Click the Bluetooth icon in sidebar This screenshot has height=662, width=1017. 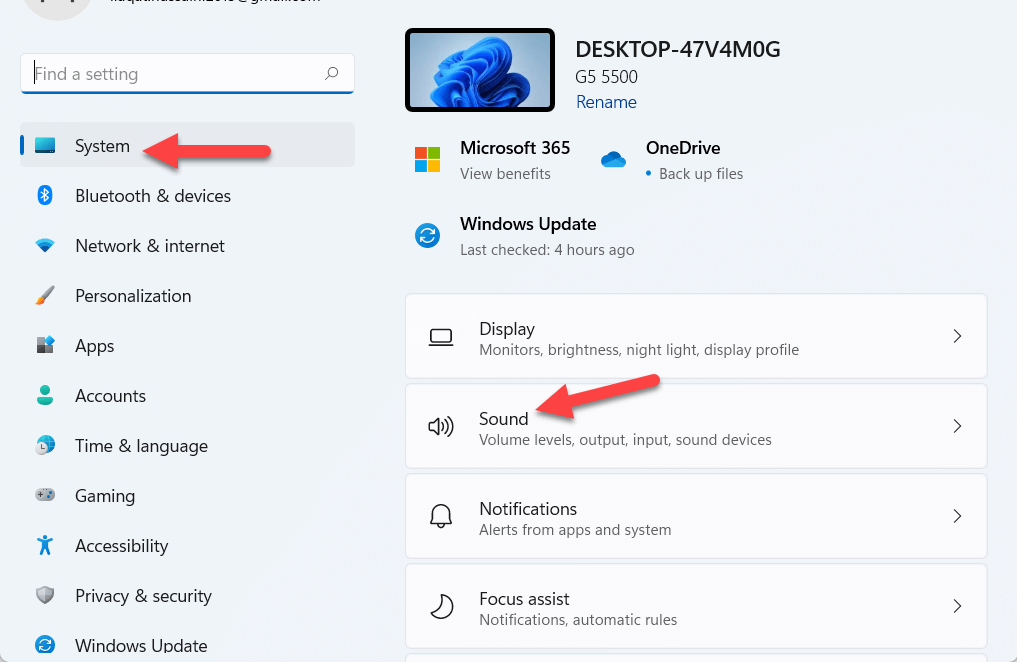[x=45, y=196]
